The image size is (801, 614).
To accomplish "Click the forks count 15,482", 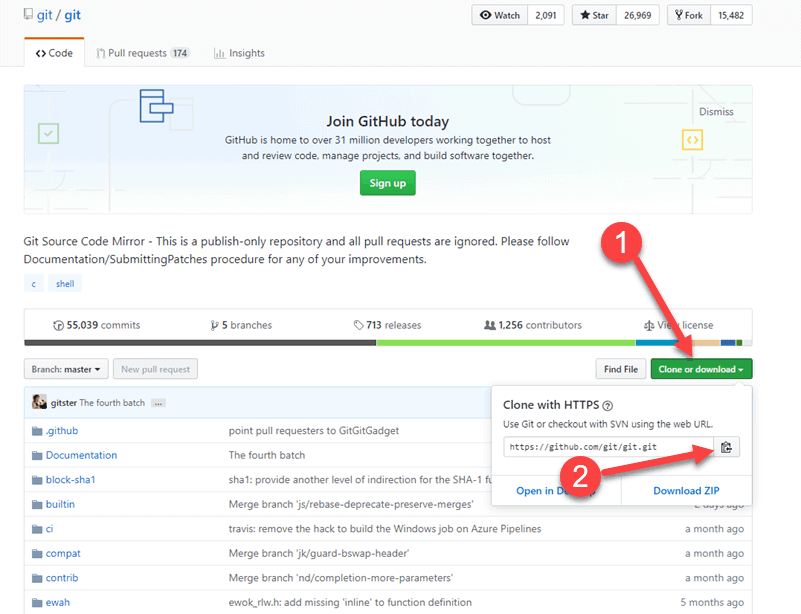I will (731, 15).
